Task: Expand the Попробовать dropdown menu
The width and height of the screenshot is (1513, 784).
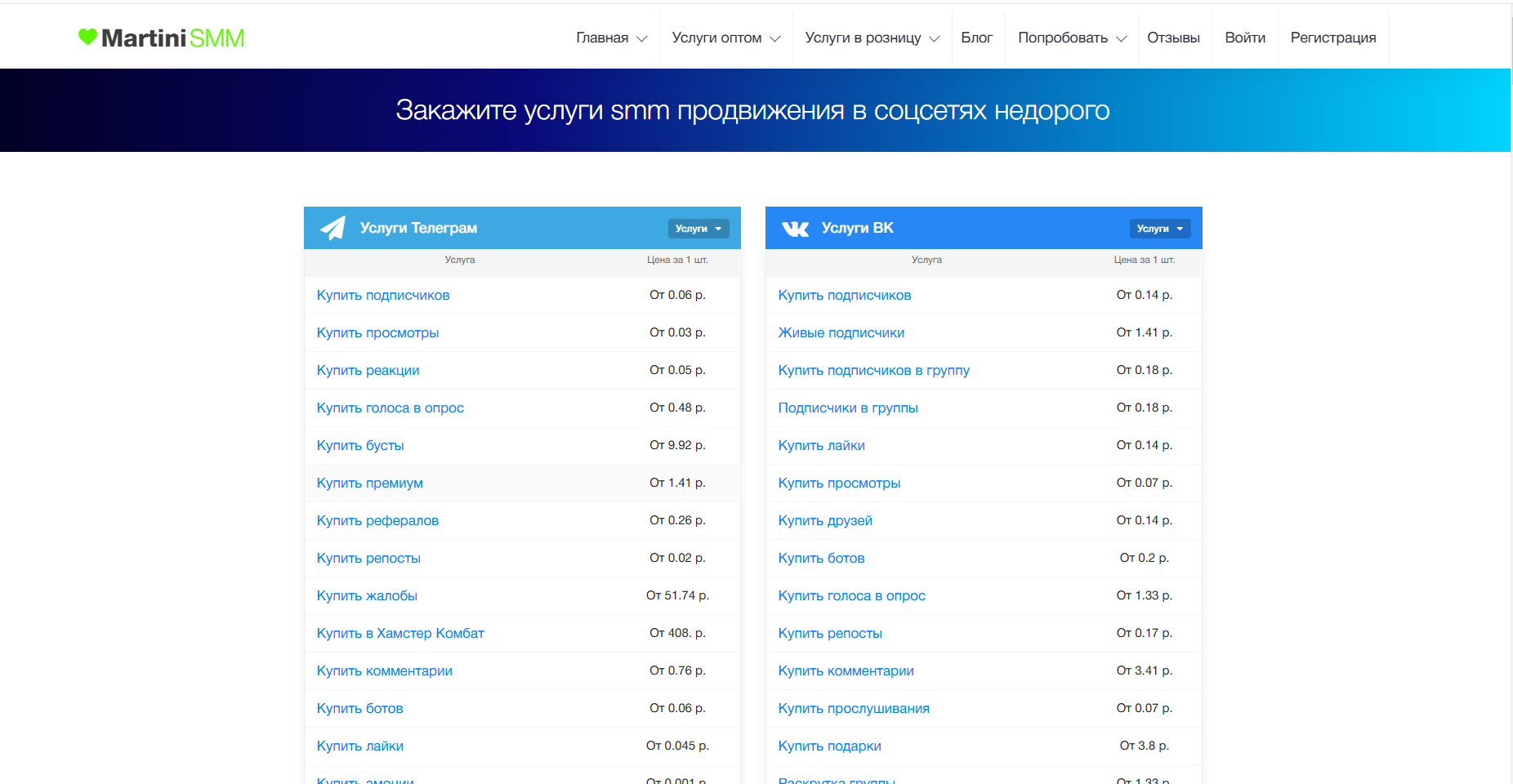Action: (1072, 38)
